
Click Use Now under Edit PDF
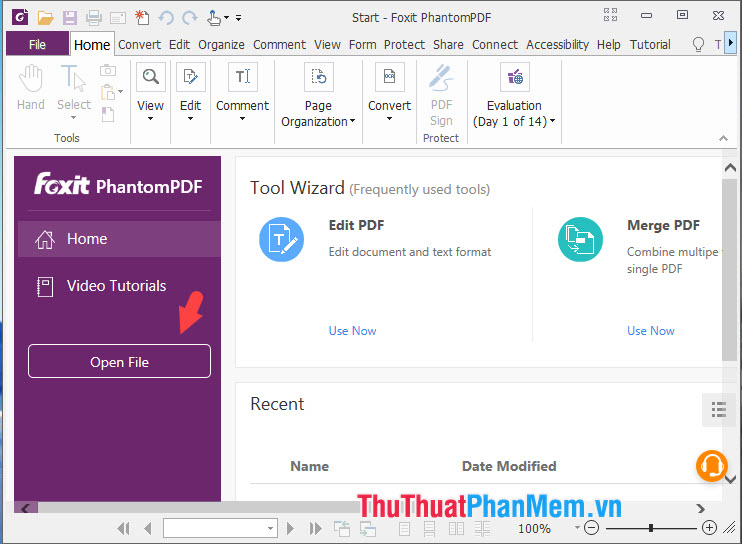click(x=352, y=331)
